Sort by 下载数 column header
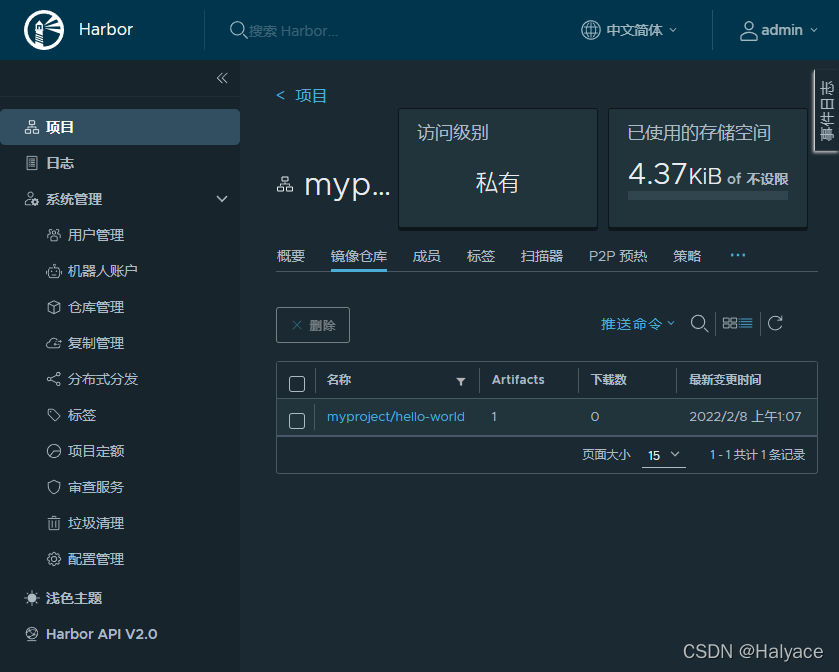The height and width of the screenshot is (672, 839). (x=608, y=380)
